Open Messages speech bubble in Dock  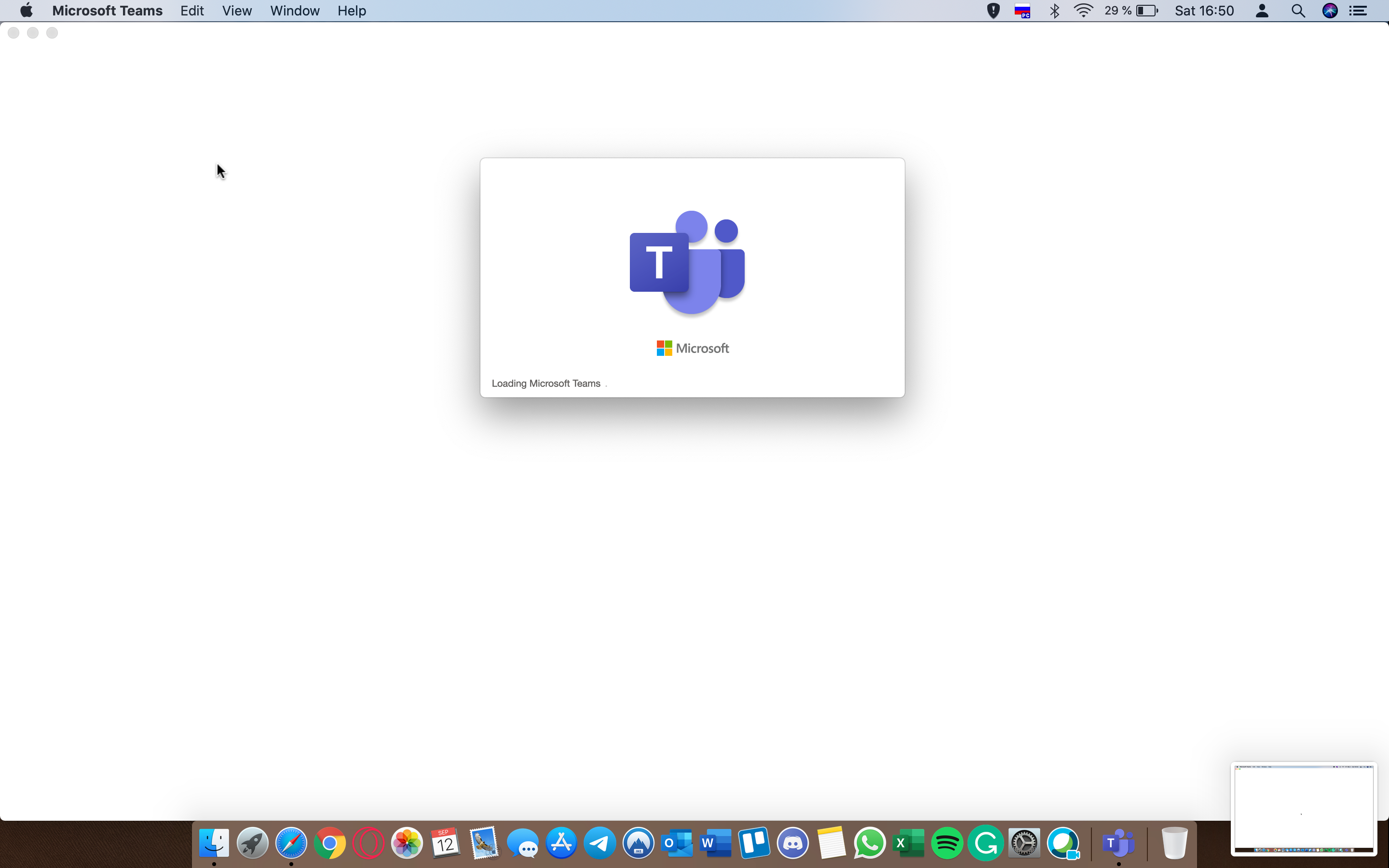[522, 843]
